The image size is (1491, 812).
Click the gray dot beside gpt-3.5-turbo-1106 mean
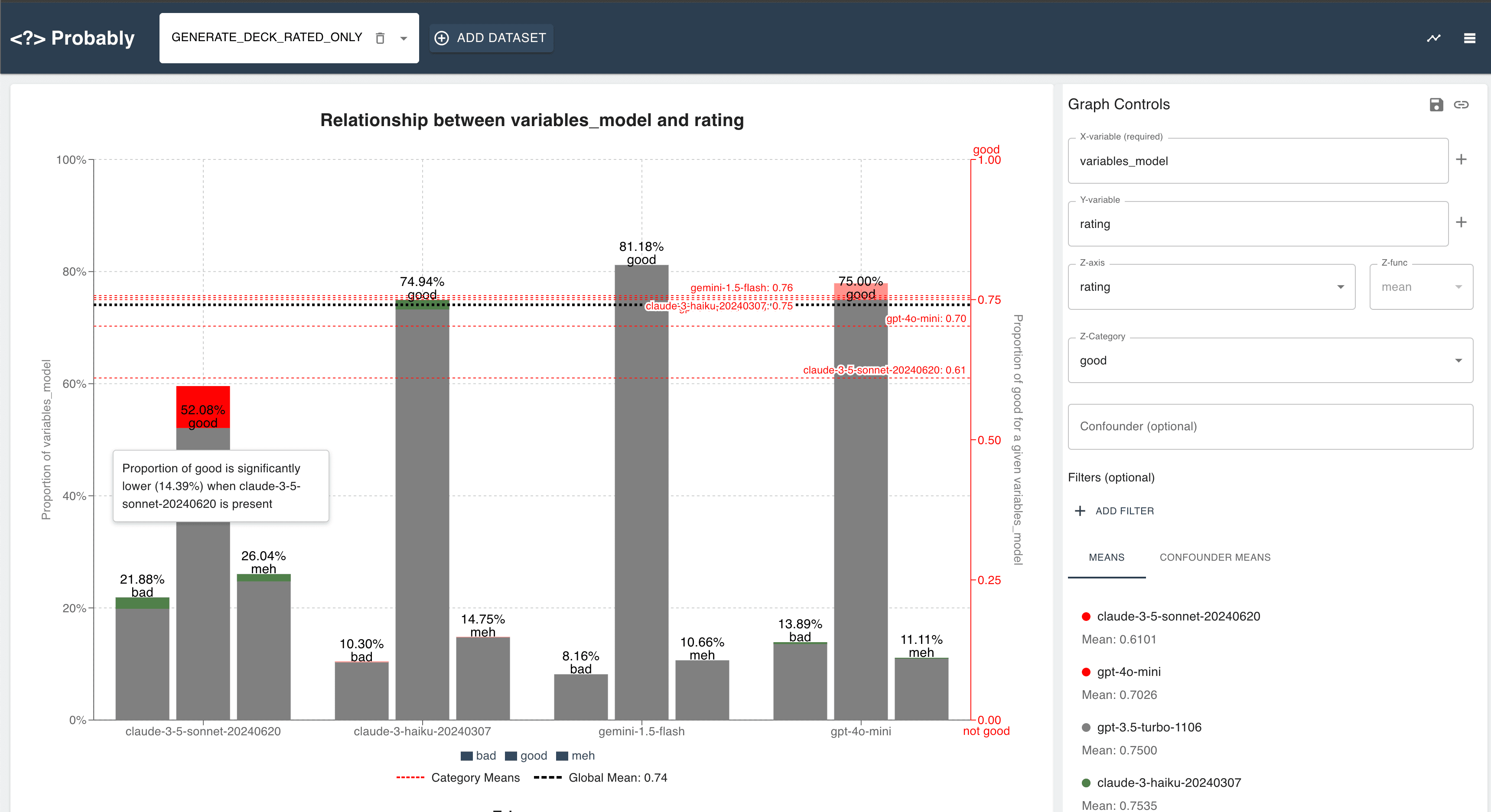(x=1086, y=728)
